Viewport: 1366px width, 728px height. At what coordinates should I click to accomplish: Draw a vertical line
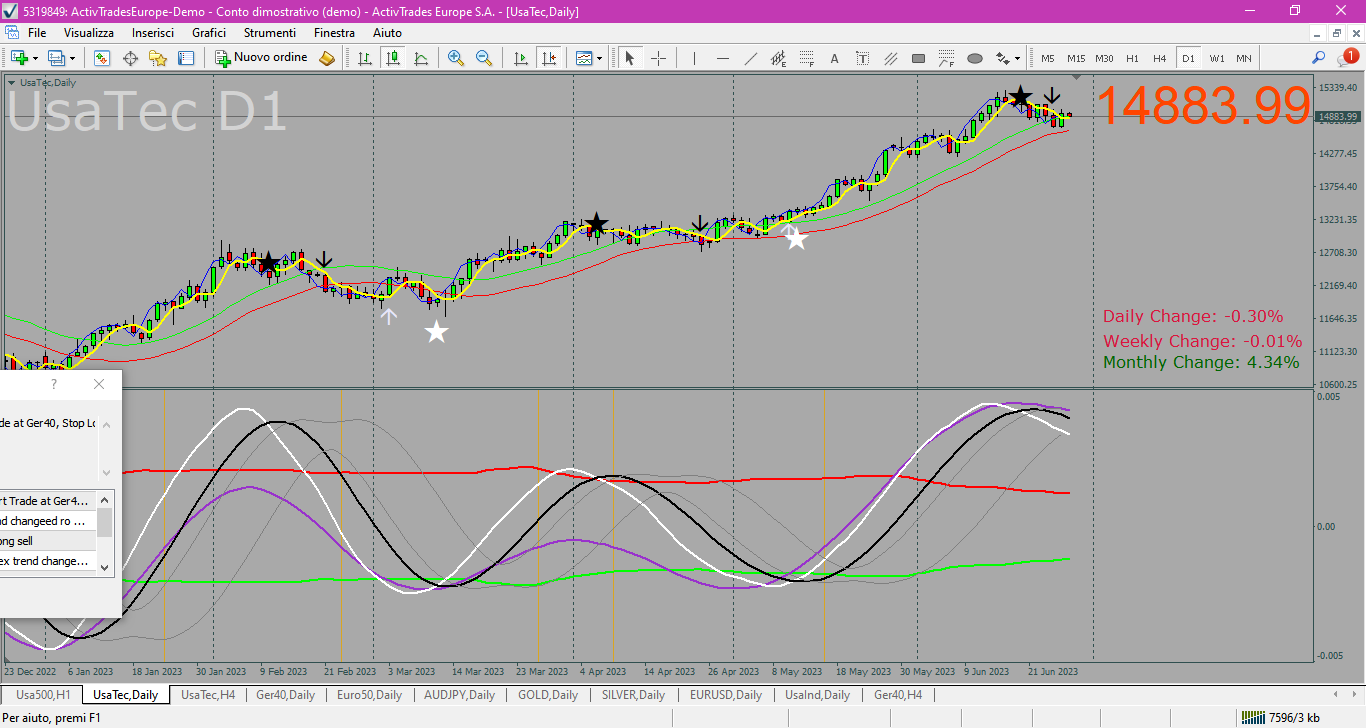[694, 58]
